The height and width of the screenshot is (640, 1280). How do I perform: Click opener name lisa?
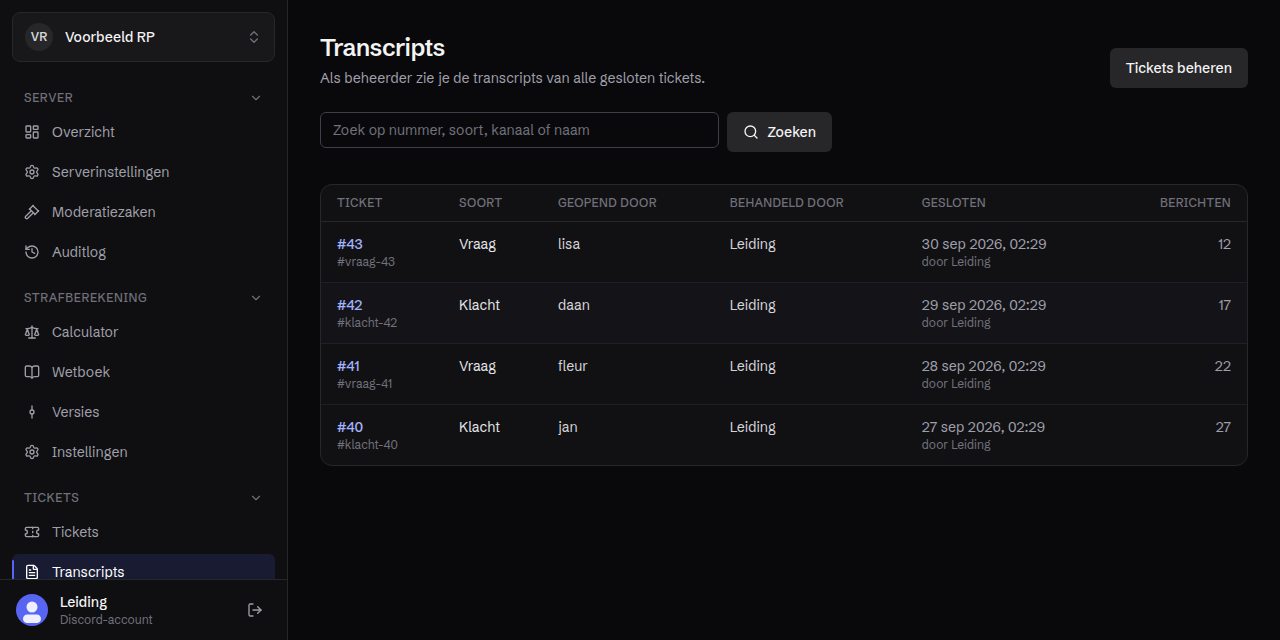pos(569,244)
